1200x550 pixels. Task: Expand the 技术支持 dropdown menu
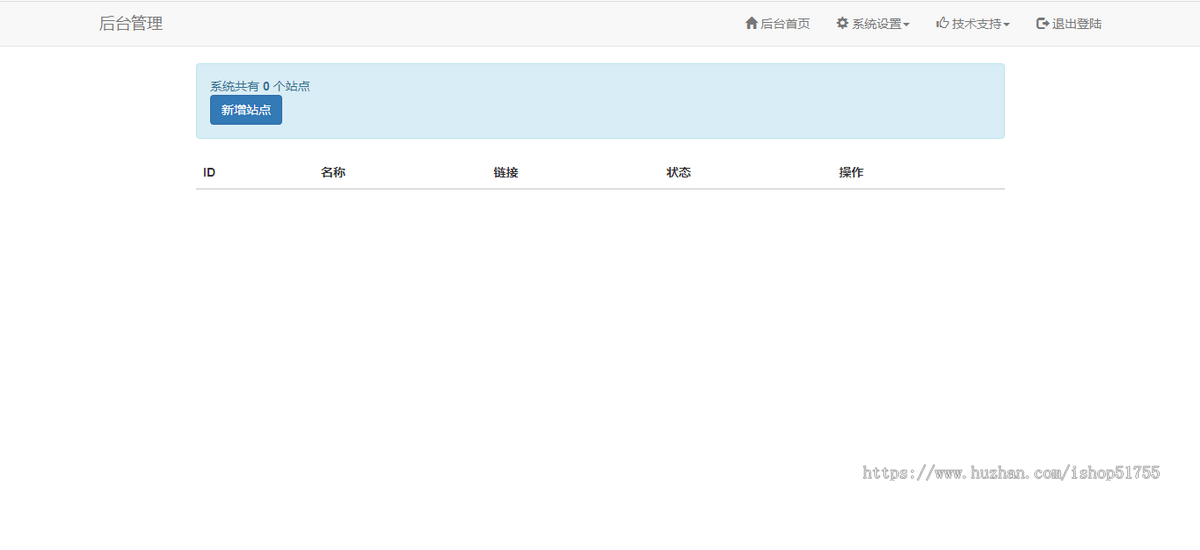tap(973, 23)
